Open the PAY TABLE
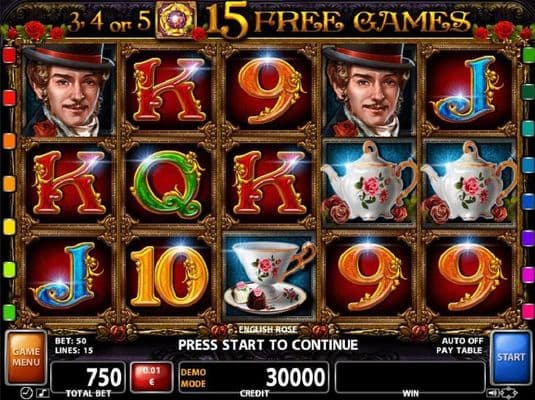The image size is (535, 400). [x=459, y=350]
